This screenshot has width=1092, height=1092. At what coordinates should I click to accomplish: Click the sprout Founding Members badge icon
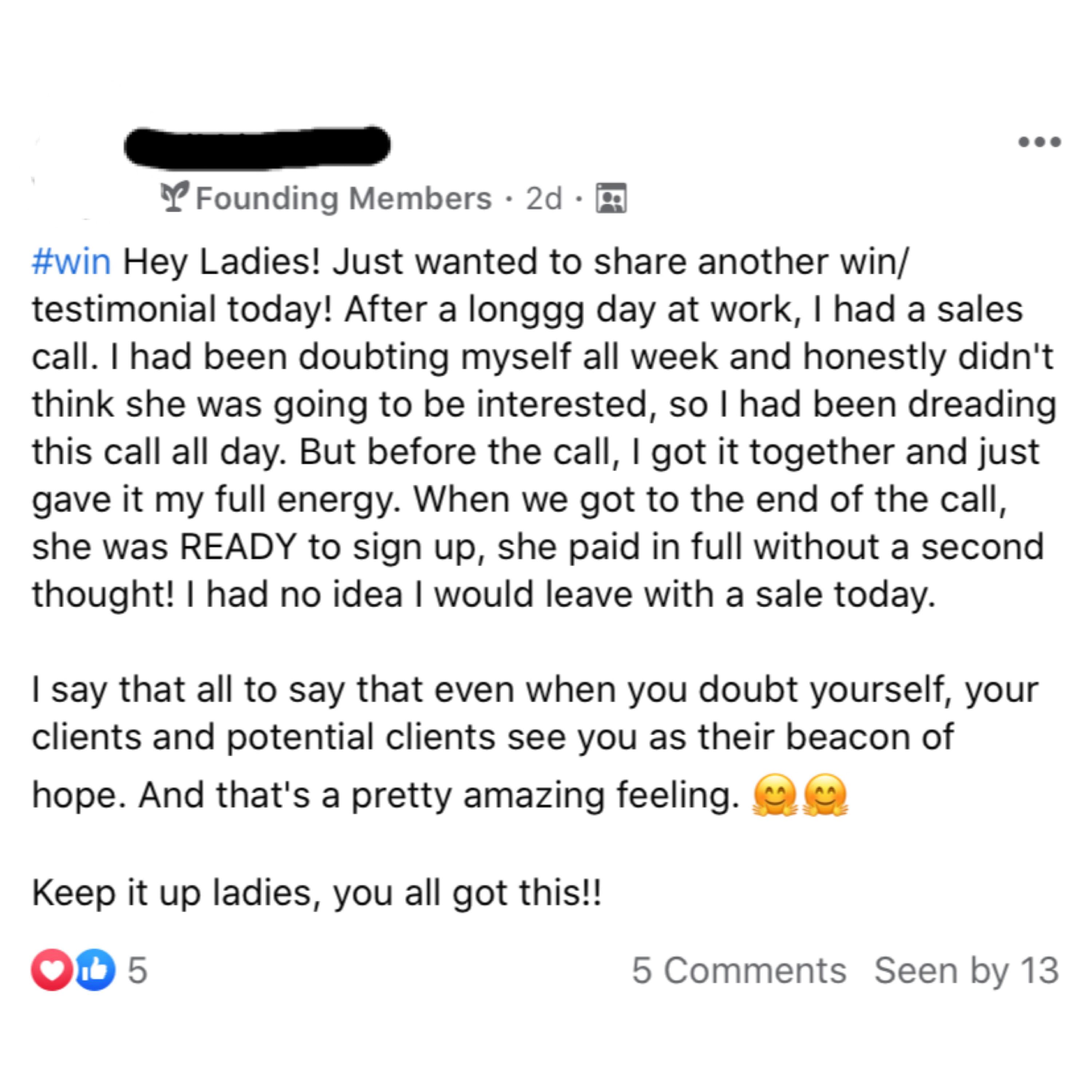point(174,197)
